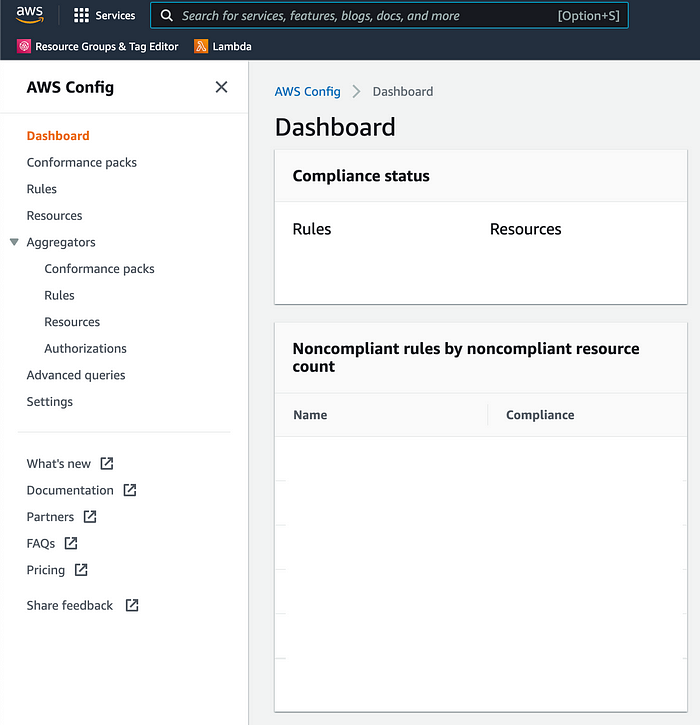Image resolution: width=700 pixels, height=725 pixels.
Task: Click the Dashboard page heading
Action: point(335,127)
